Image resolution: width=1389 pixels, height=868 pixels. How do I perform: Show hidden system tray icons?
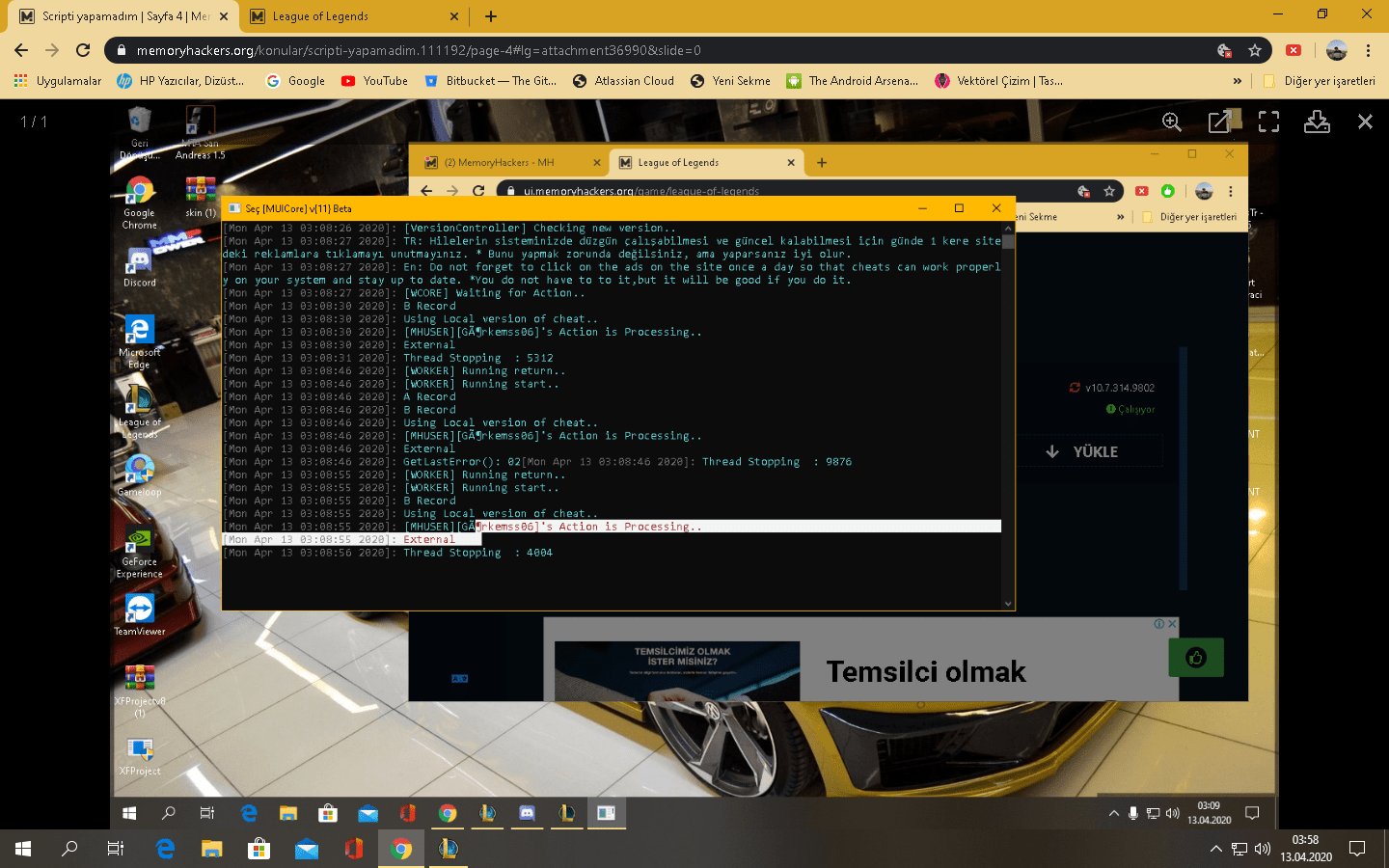tap(1216, 849)
